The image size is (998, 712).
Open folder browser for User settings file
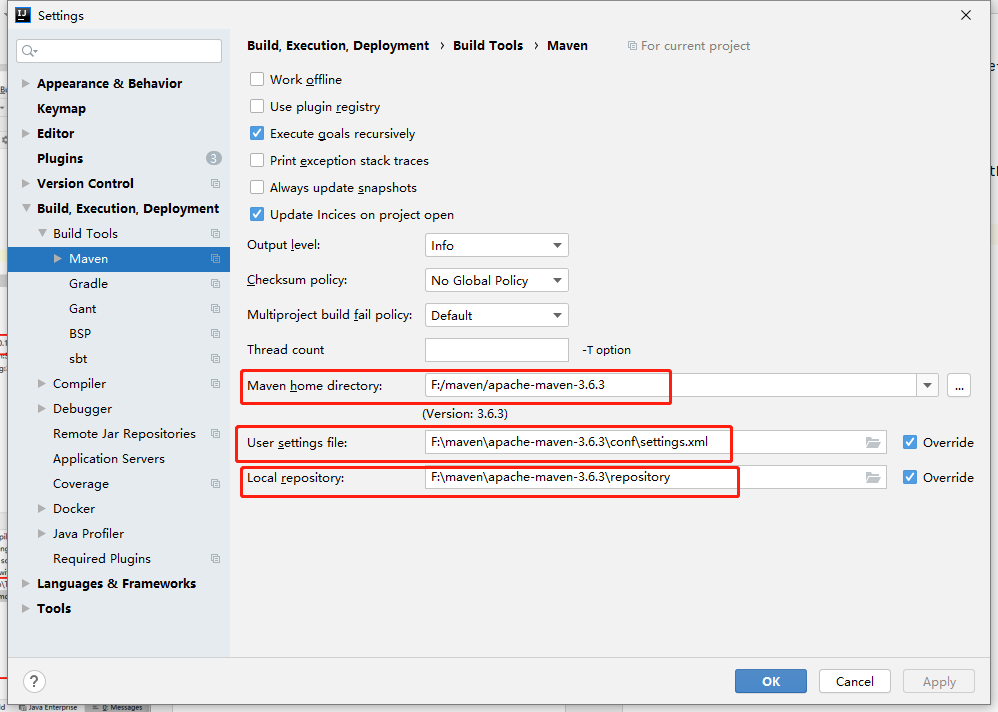(872, 442)
